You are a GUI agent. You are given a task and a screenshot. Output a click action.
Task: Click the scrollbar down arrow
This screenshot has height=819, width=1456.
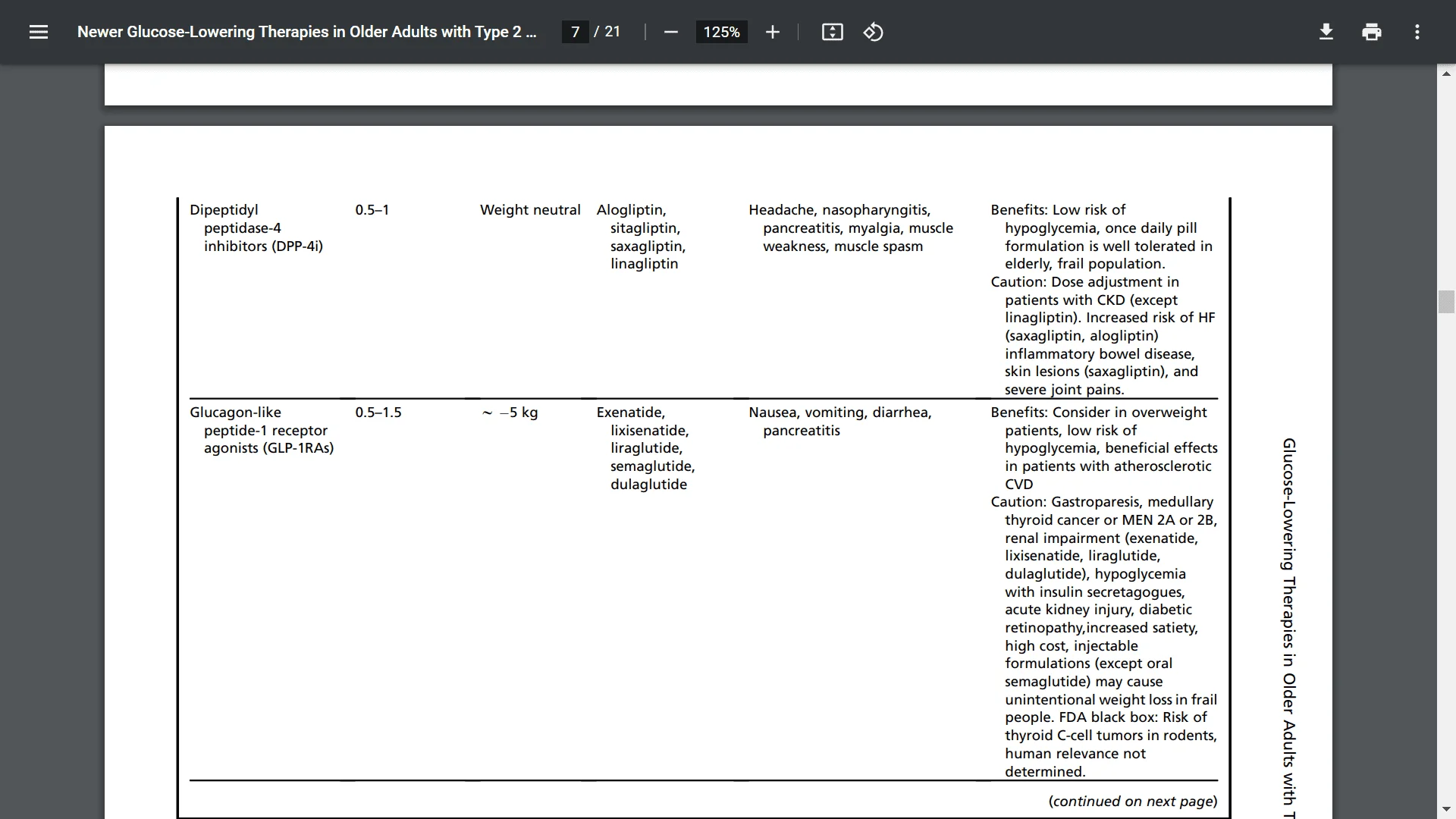pyautogui.click(x=1446, y=809)
